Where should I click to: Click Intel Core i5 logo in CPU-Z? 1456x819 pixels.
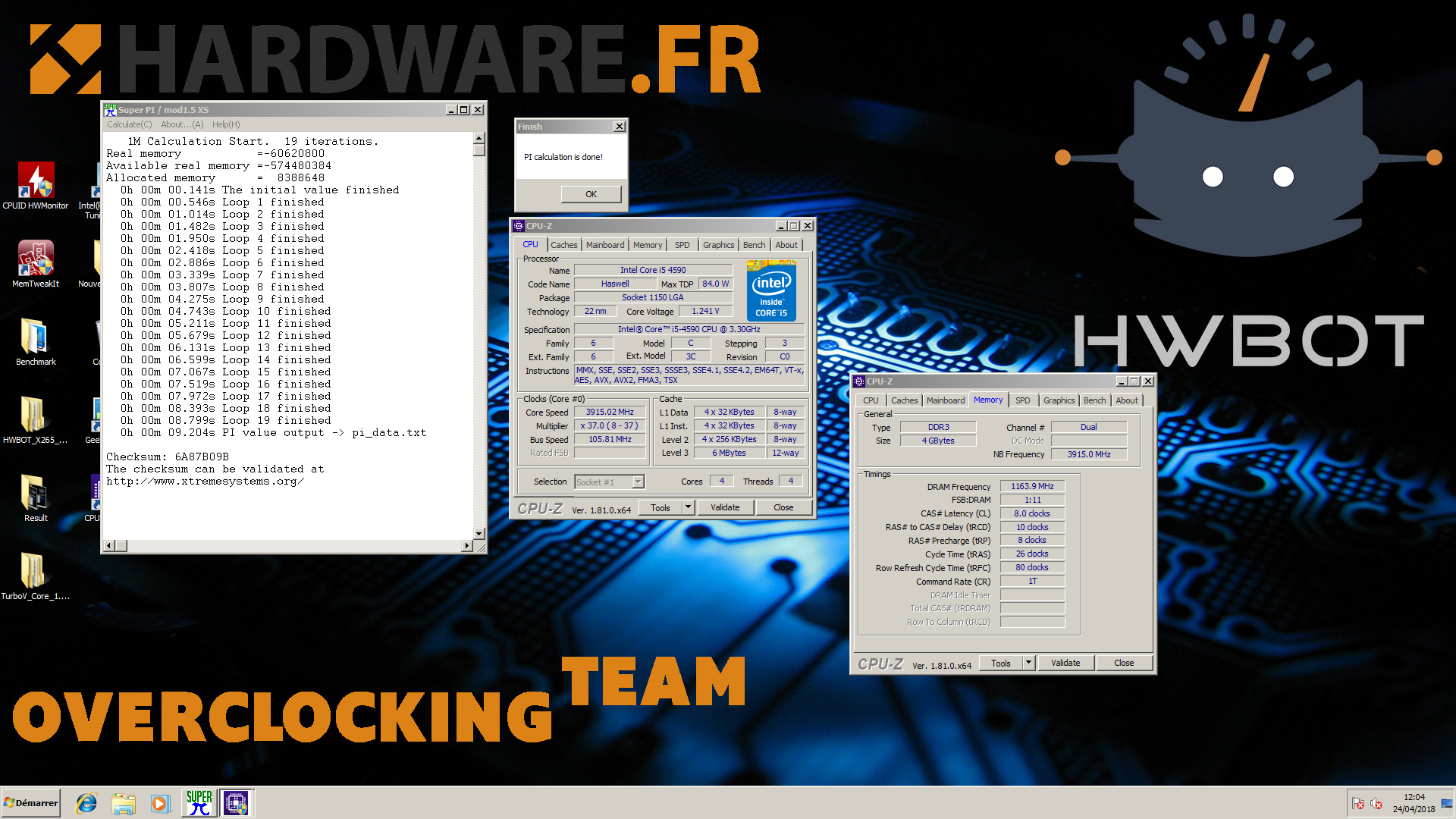click(x=771, y=290)
